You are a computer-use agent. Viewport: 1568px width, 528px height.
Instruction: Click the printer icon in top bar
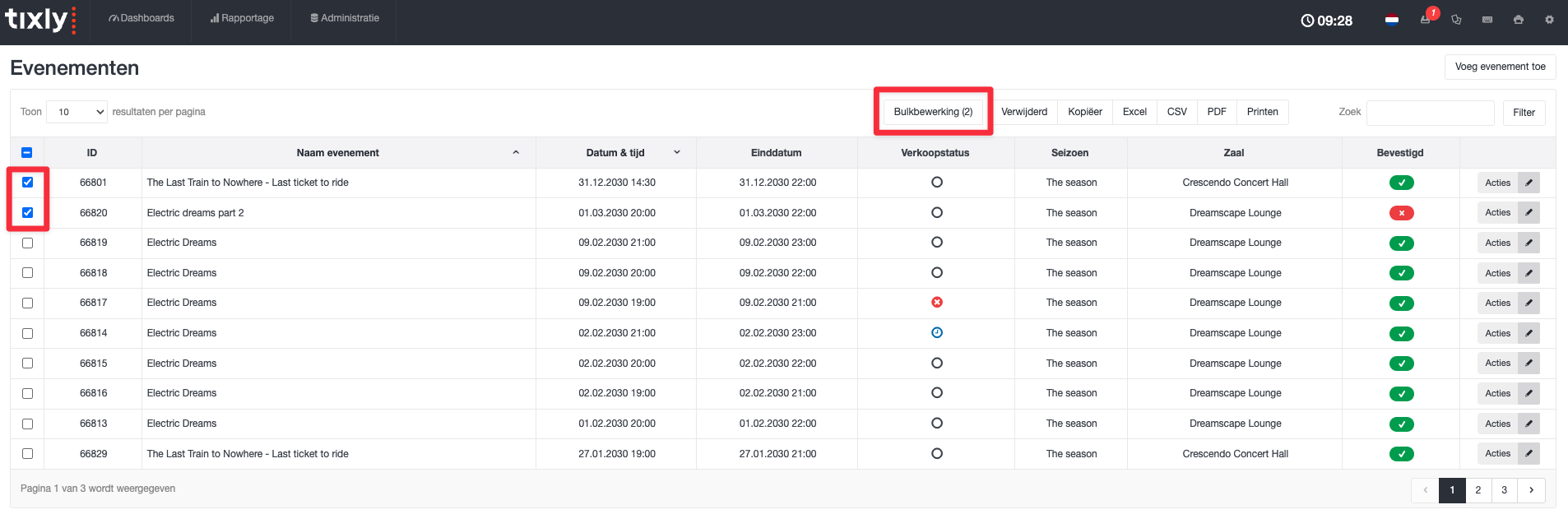[x=1519, y=20]
